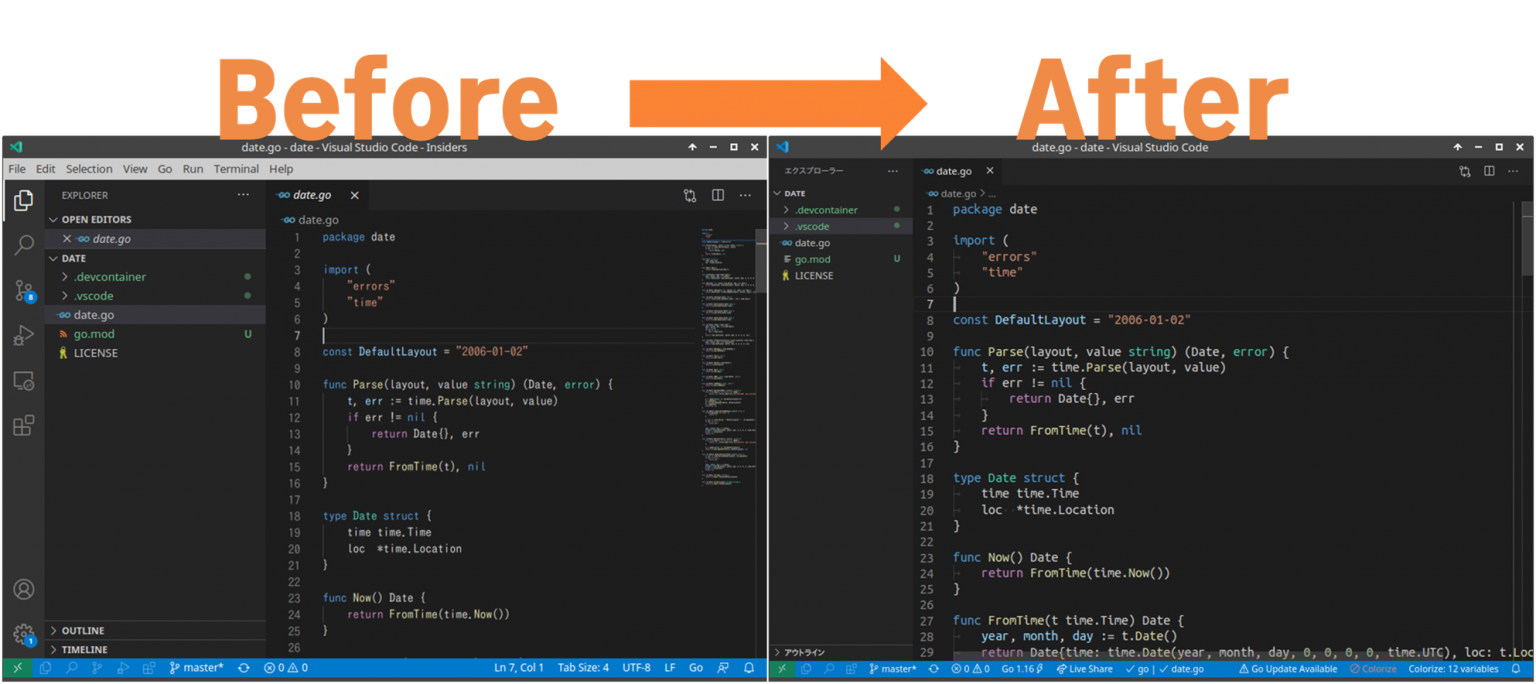Click sync changes icon in Before status bar
The image size is (1536, 684).
click(x=243, y=668)
